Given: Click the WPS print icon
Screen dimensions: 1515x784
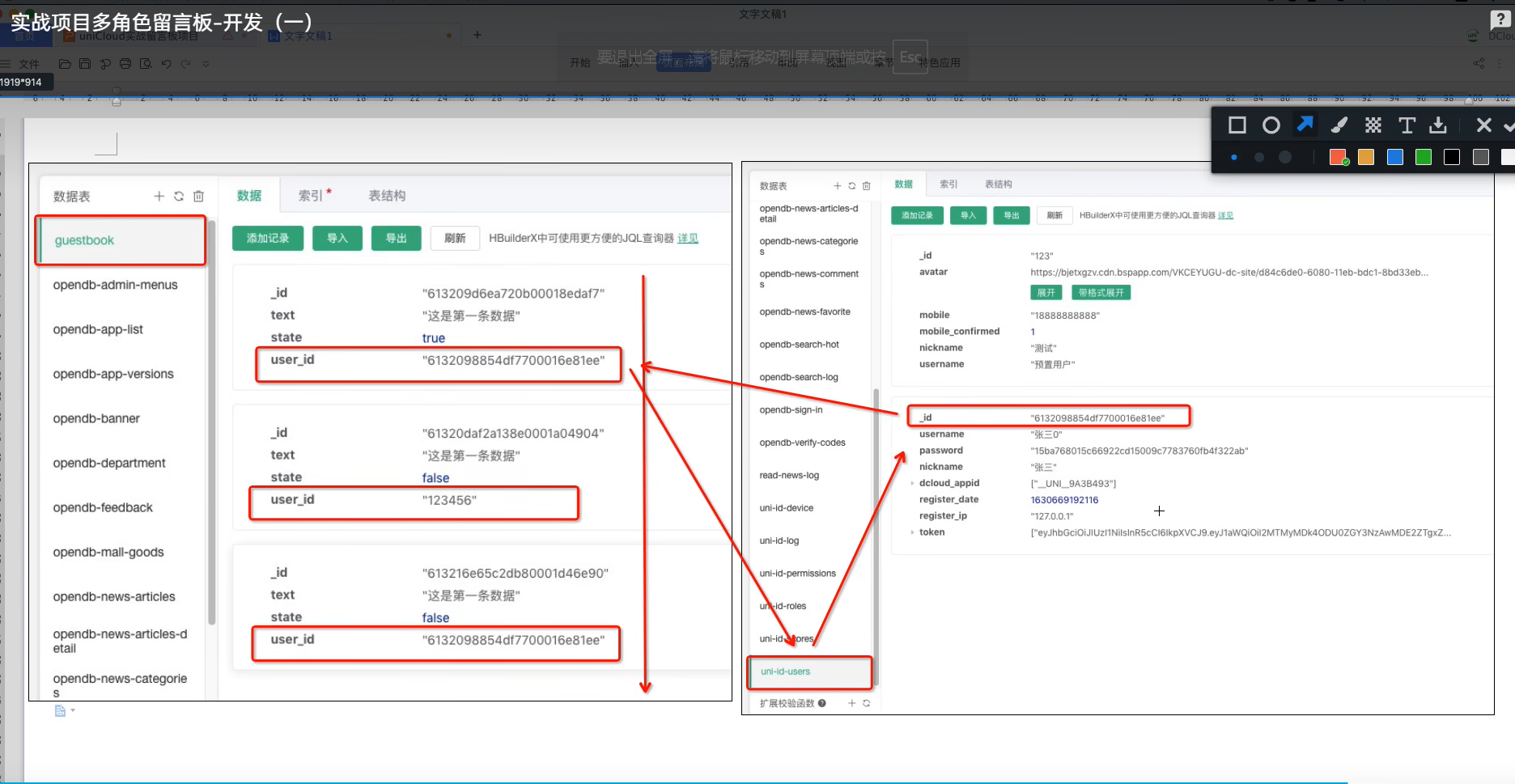Looking at the screenshot, I should (125, 64).
